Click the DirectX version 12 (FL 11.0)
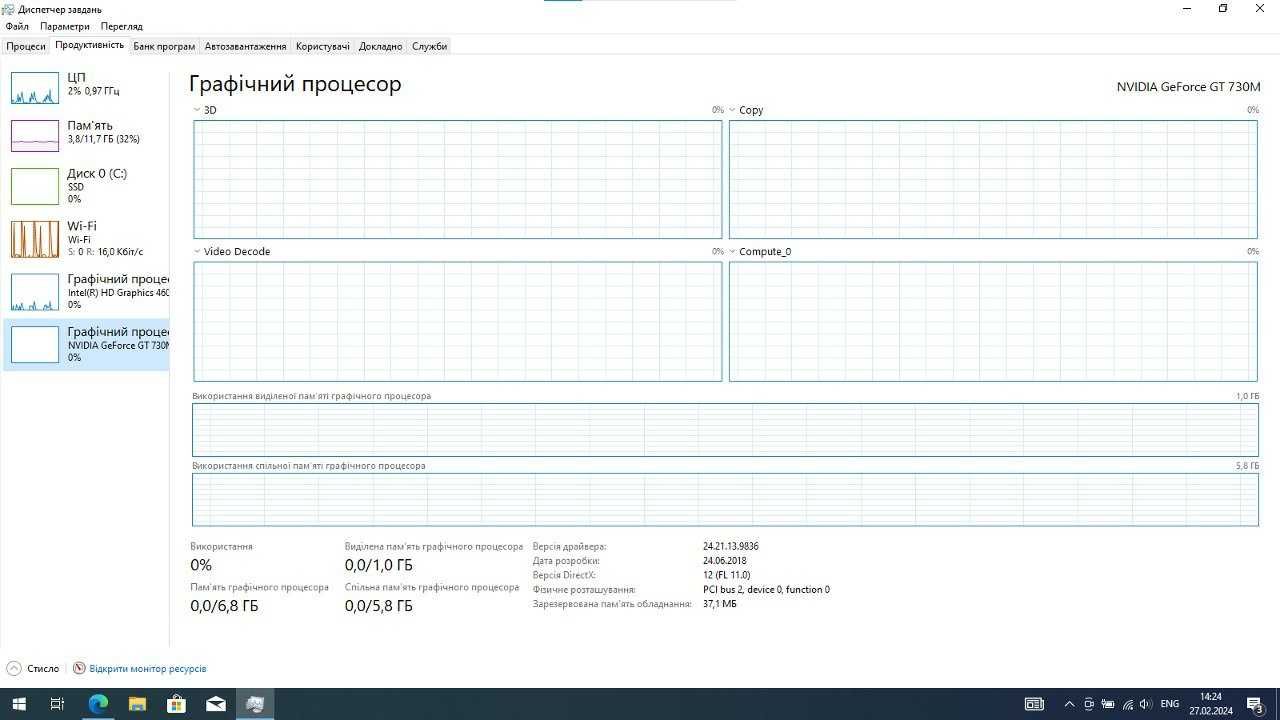Image resolution: width=1280 pixels, height=720 pixels. [x=726, y=575]
